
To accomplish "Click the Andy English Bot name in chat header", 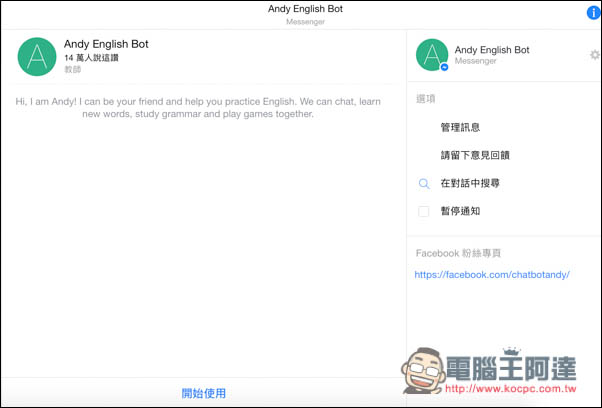I will click(106, 44).
